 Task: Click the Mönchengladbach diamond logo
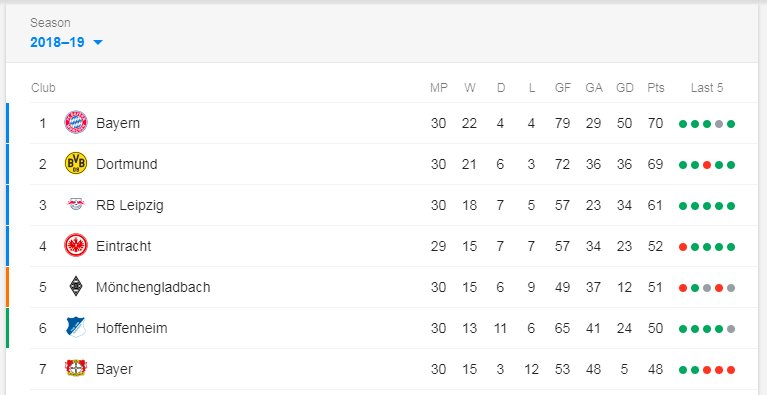(76, 286)
